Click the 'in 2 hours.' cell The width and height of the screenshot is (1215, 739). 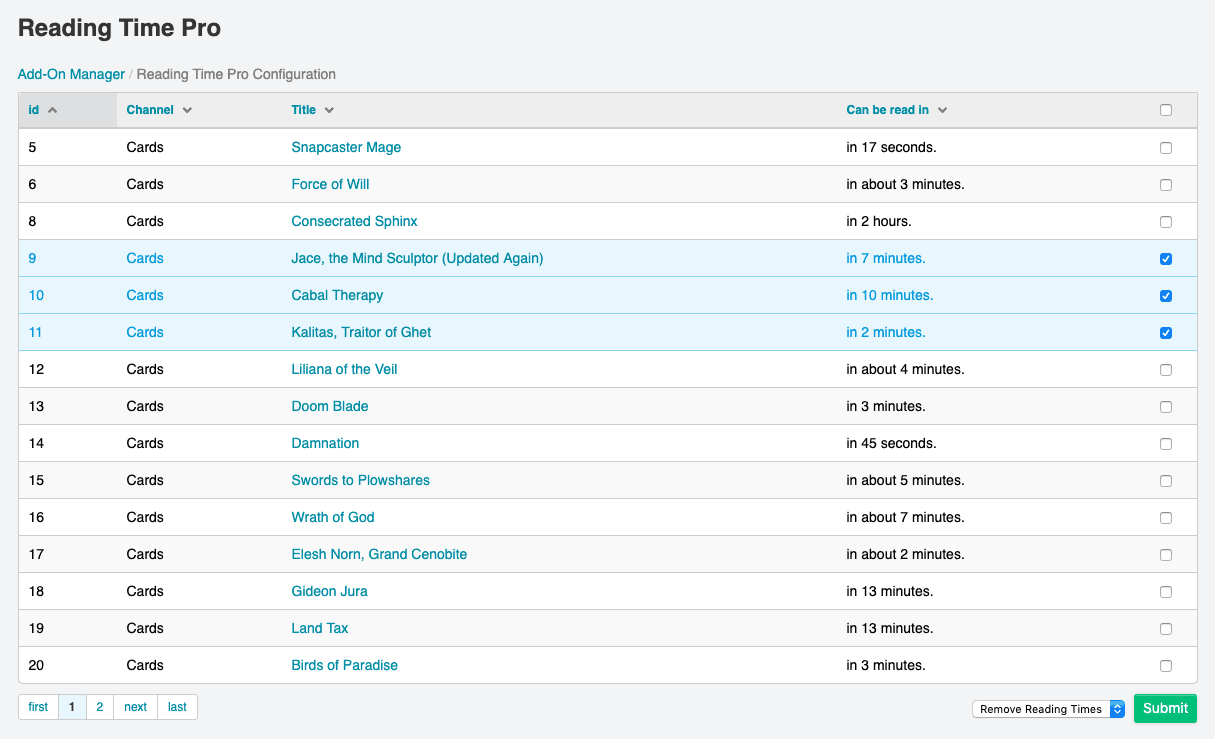click(879, 221)
